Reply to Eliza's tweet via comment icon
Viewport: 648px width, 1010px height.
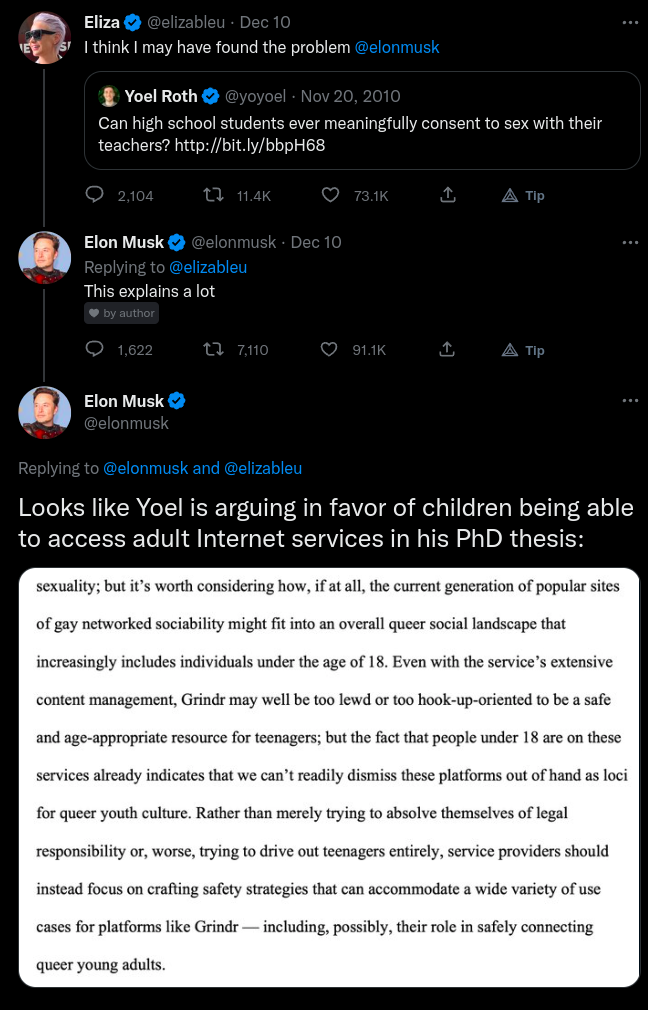click(95, 195)
